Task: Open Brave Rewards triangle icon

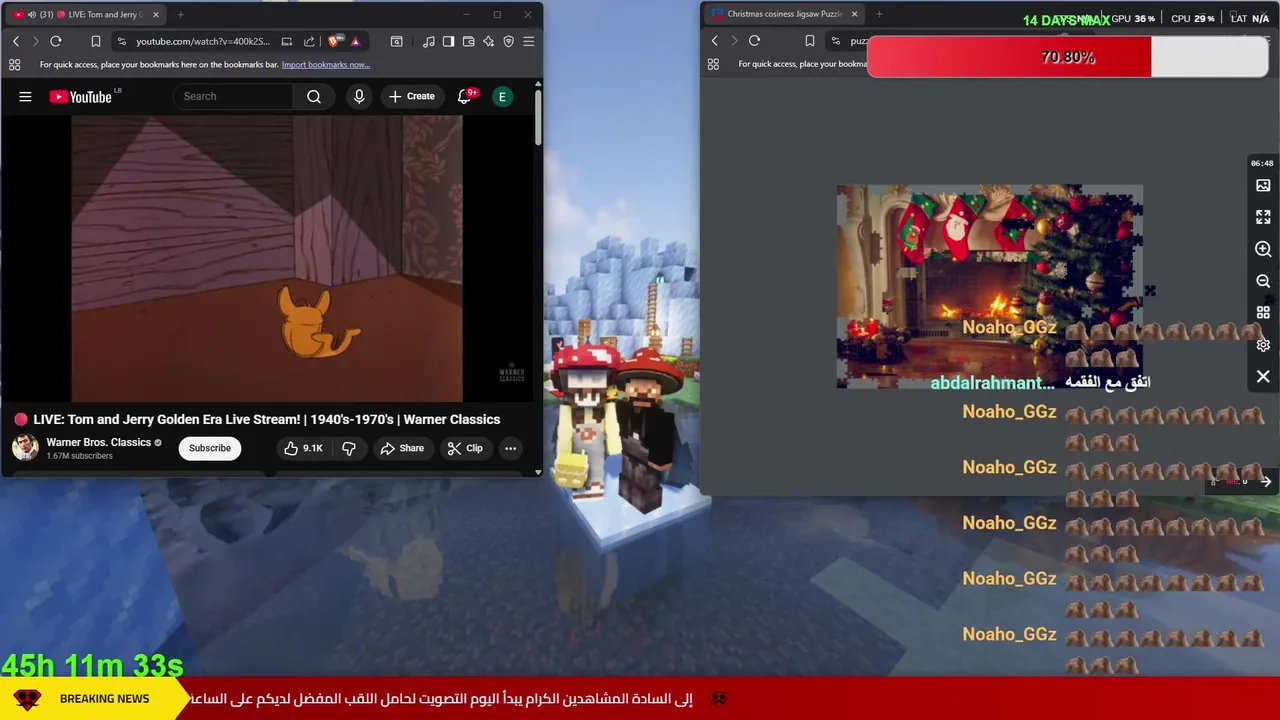Action: click(x=355, y=41)
